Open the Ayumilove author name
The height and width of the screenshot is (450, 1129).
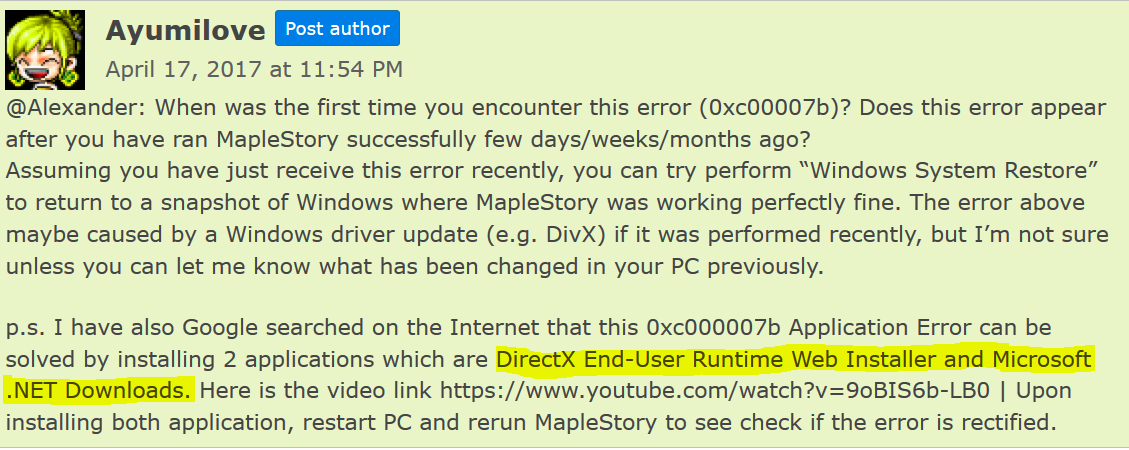coord(185,30)
